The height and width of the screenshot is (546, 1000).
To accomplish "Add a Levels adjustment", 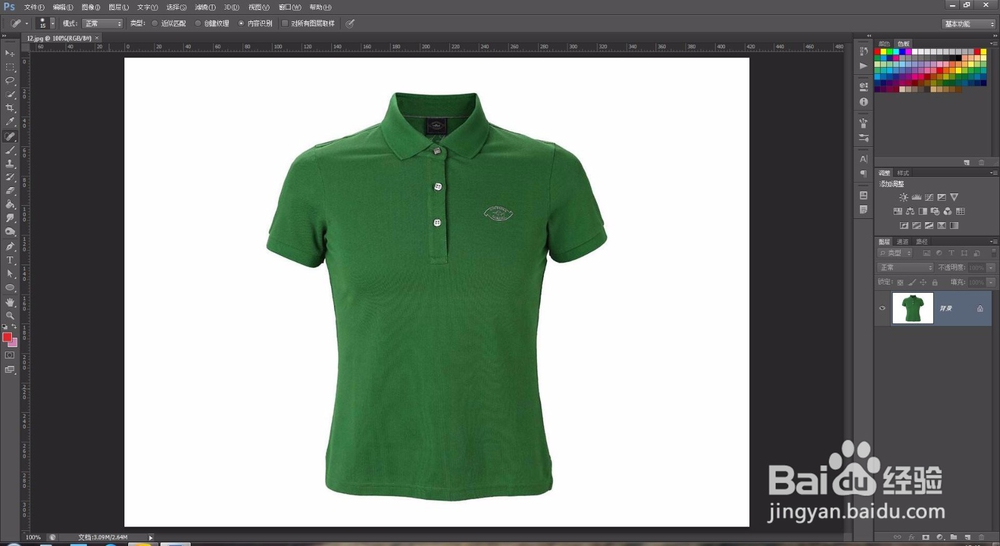I will click(916, 197).
